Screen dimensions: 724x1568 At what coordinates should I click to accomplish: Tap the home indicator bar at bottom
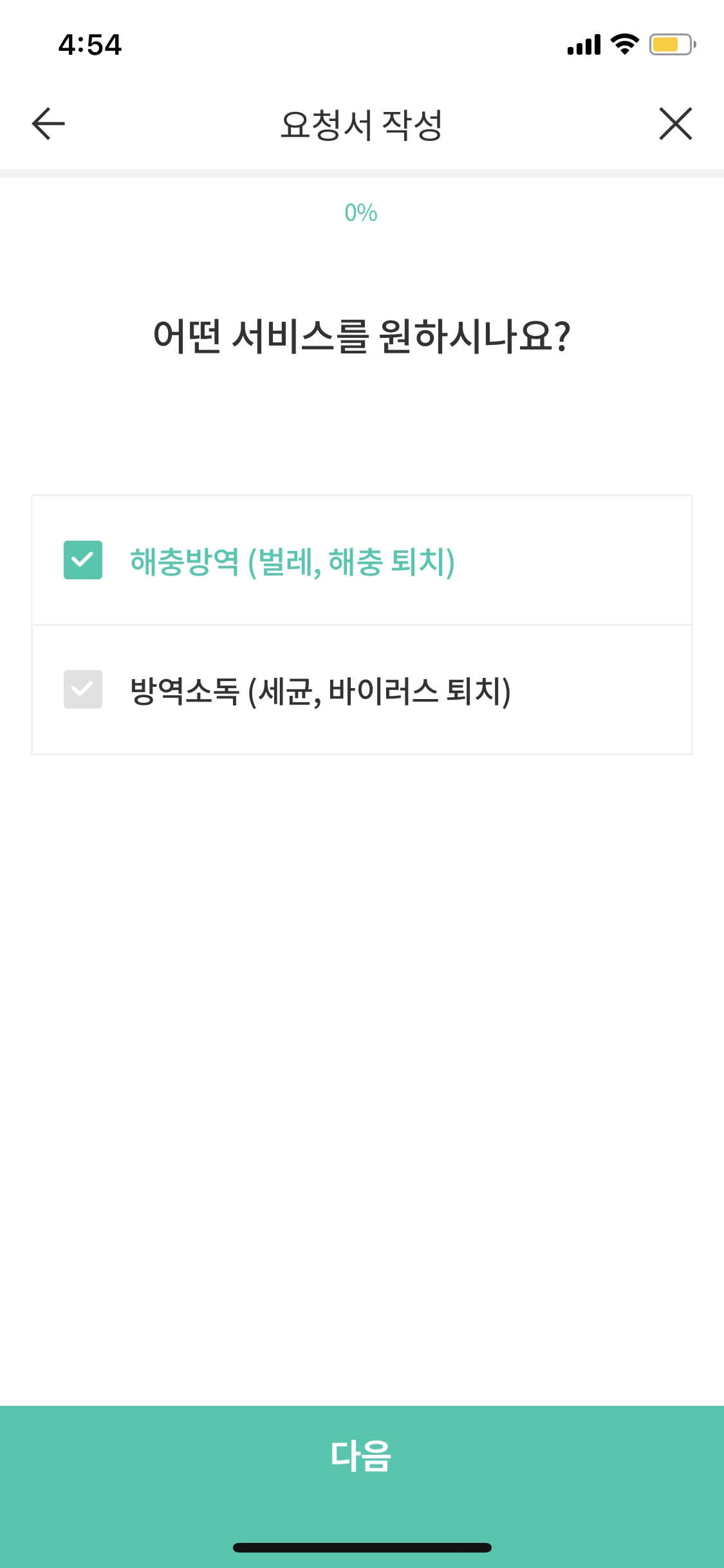pos(362,1547)
